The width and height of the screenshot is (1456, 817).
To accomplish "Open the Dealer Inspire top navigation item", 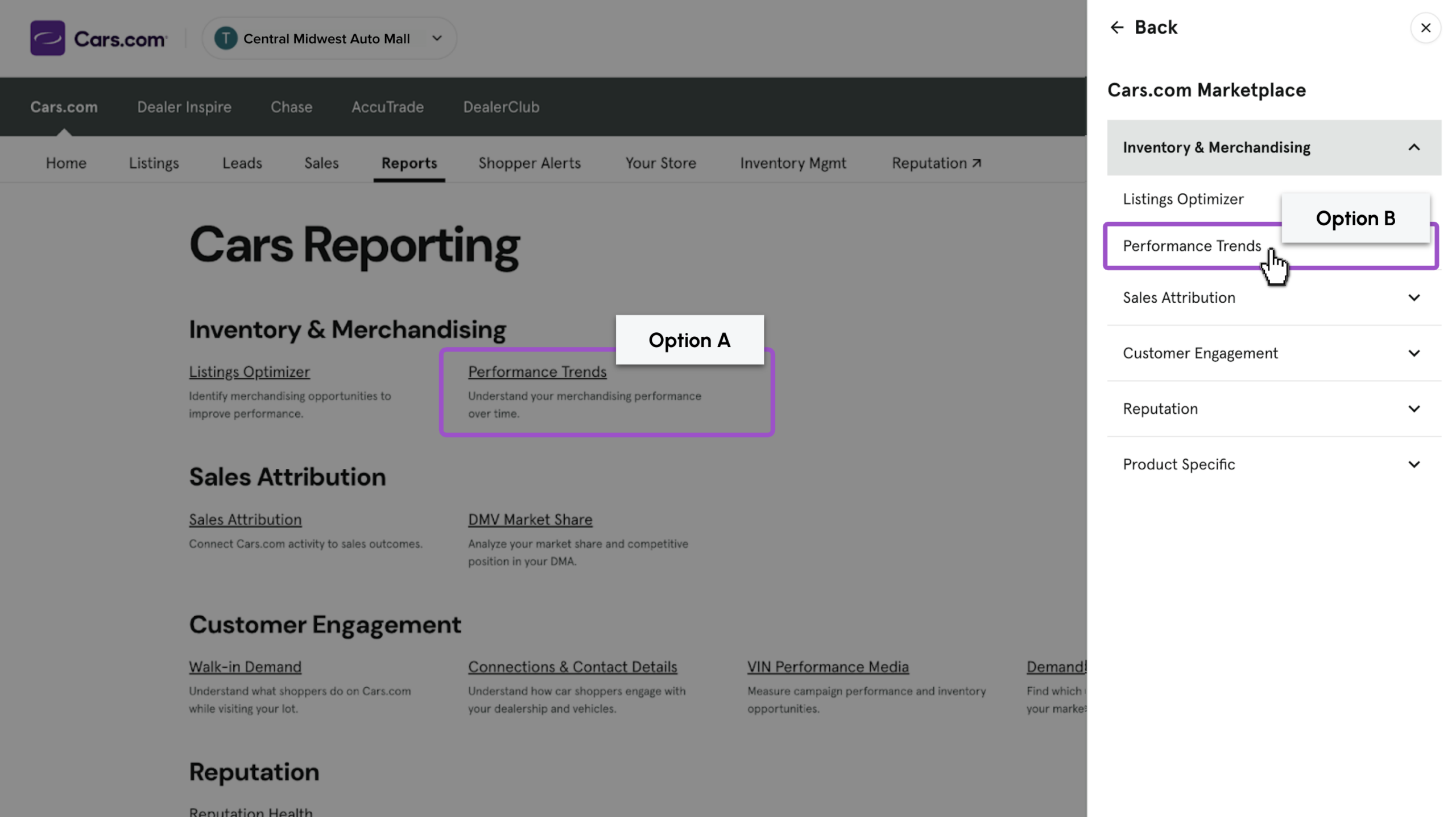I will [184, 106].
